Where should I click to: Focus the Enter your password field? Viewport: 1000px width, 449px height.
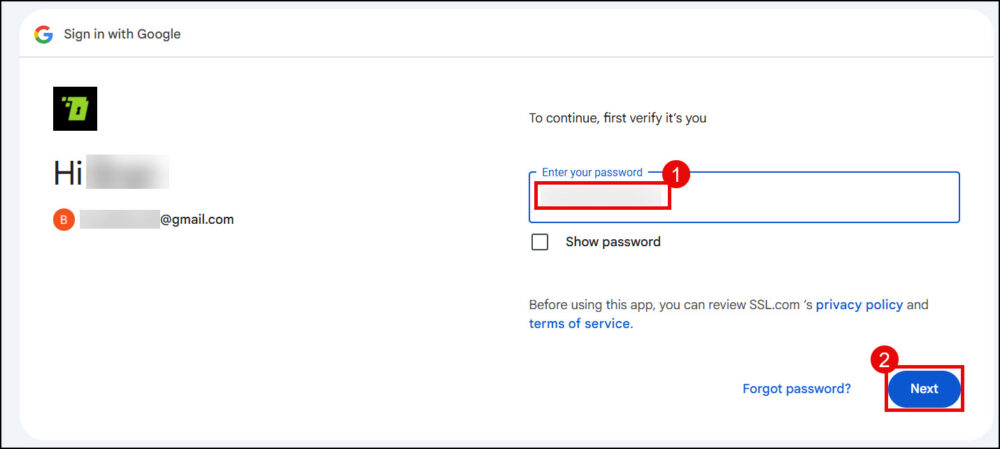800,198
